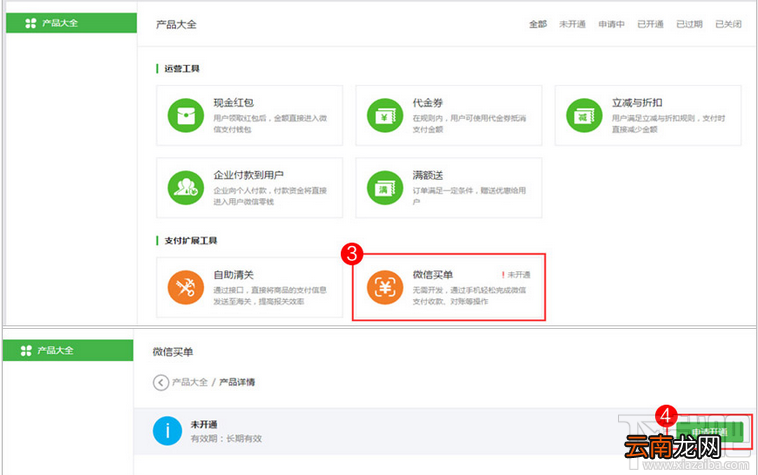Screen dimensions: 758x475
Task: Click the 自助清关 tools icon
Action: point(186,288)
